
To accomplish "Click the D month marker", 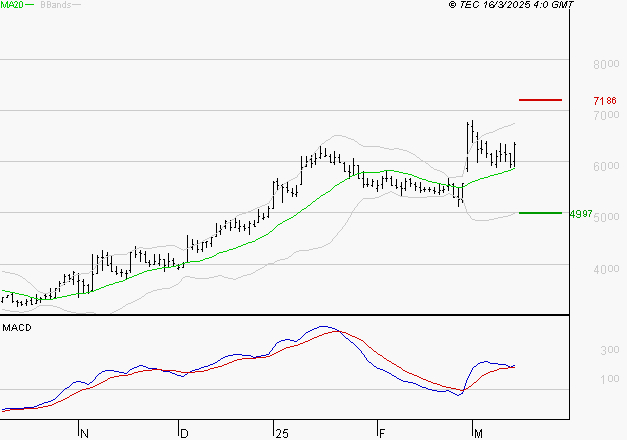I will [184, 434].
